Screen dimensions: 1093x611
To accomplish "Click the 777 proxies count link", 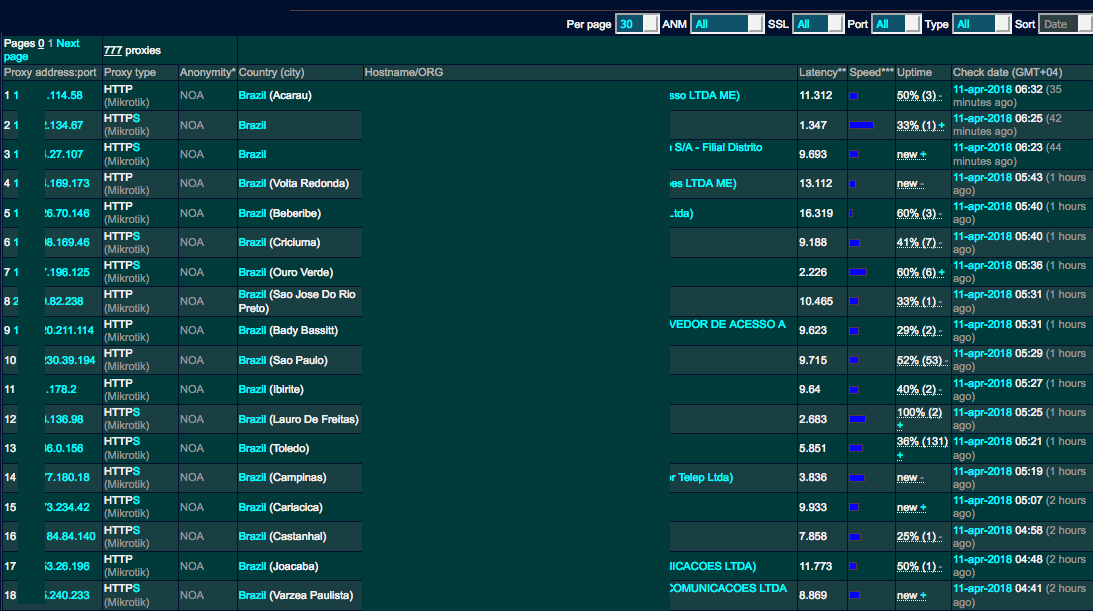I will 112,50.
